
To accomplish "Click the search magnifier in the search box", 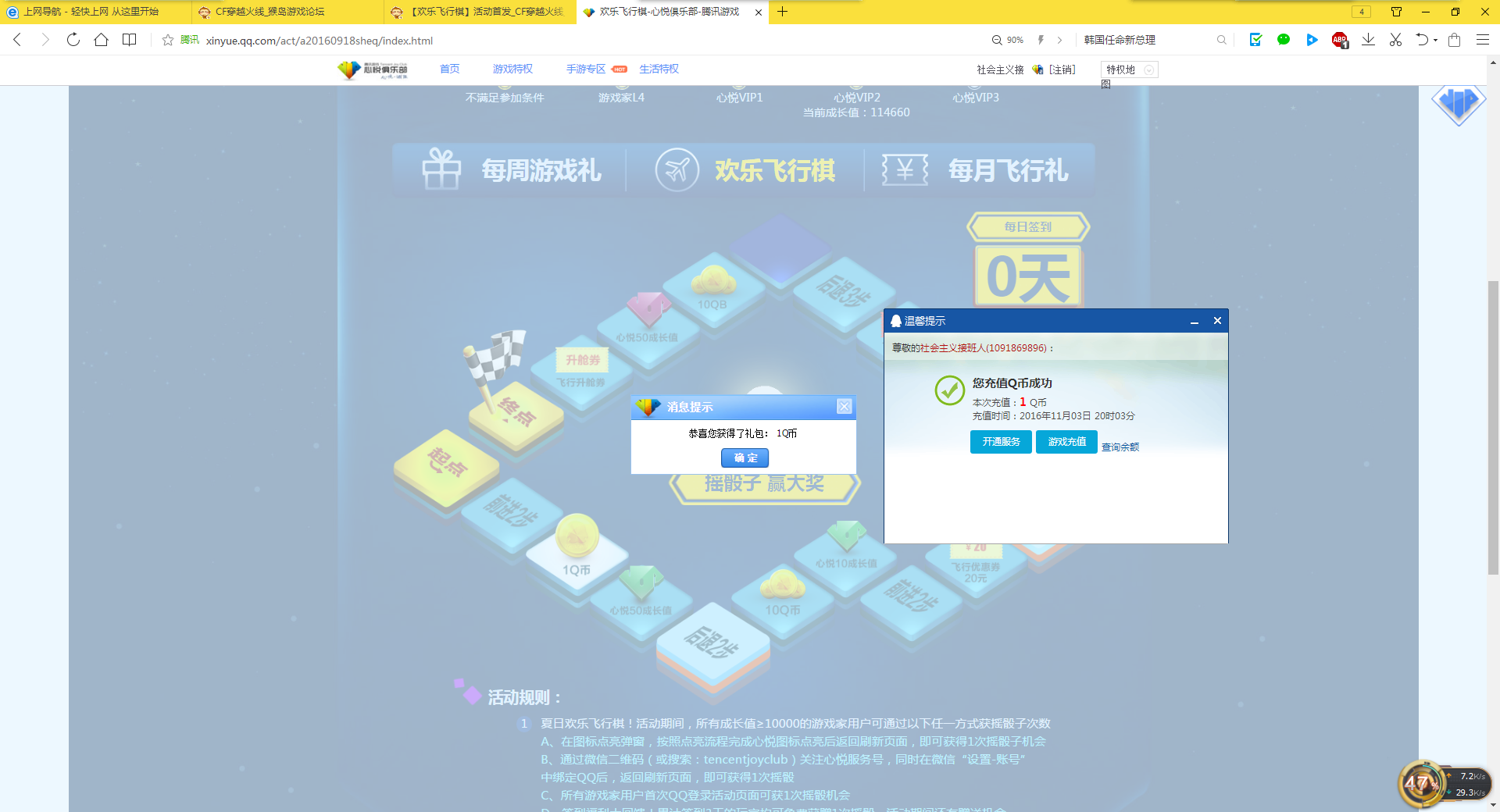I will click(x=1222, y=40).
